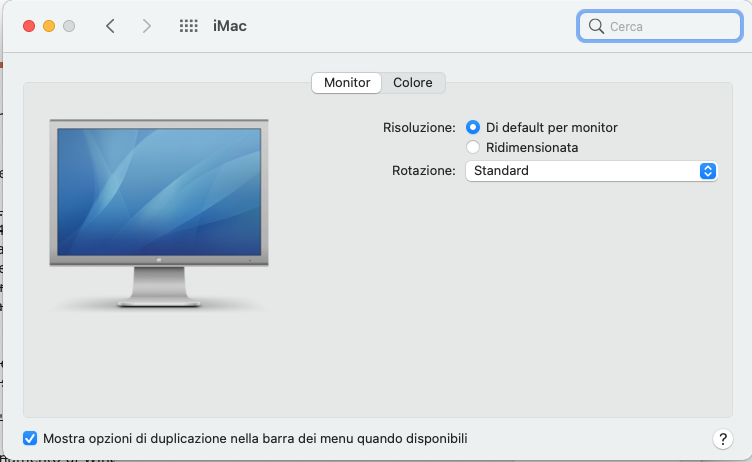
Task: Click the "Rotazione:" label
Action: (423, 171)
